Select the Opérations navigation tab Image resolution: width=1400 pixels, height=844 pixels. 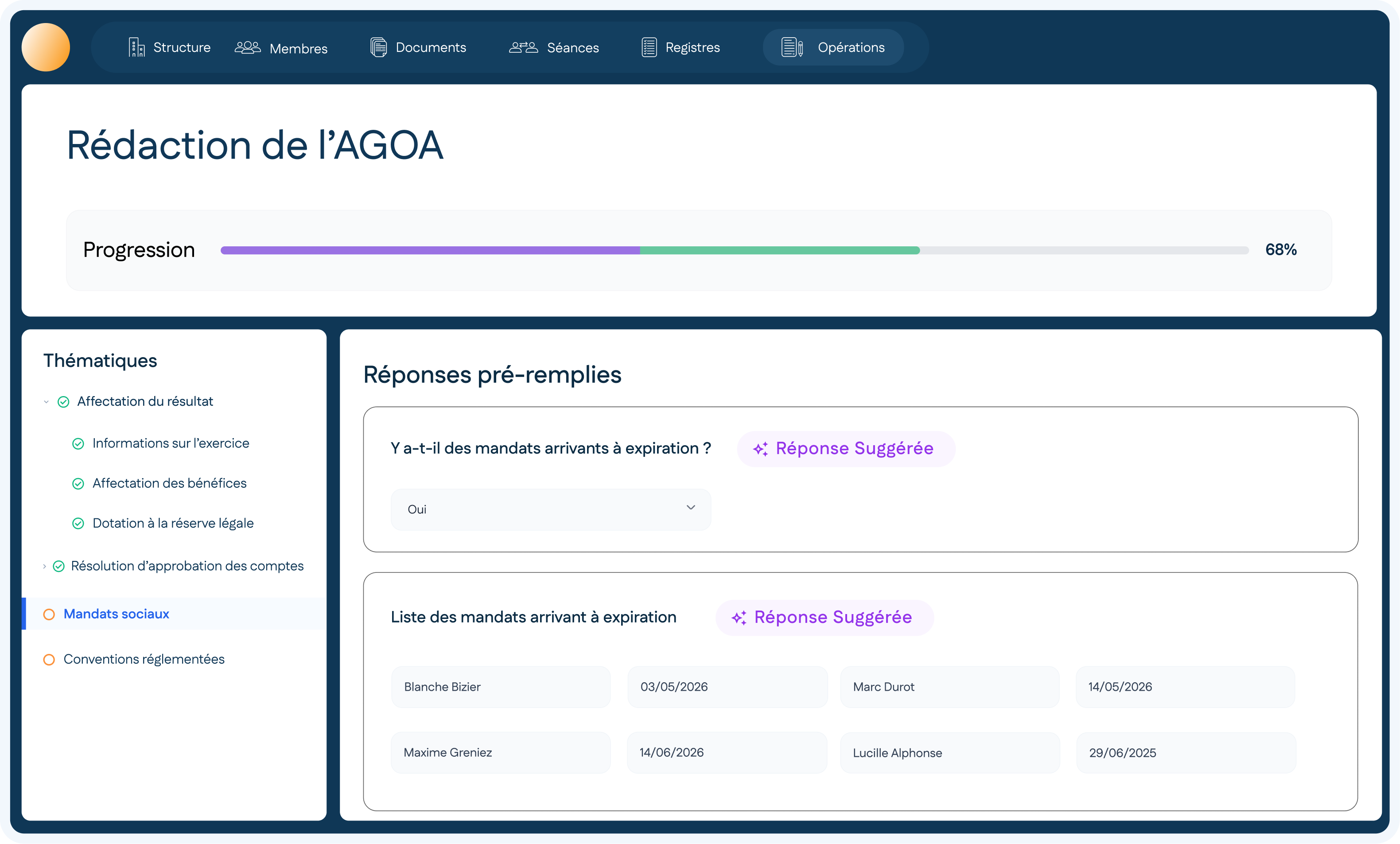[833, 47]
